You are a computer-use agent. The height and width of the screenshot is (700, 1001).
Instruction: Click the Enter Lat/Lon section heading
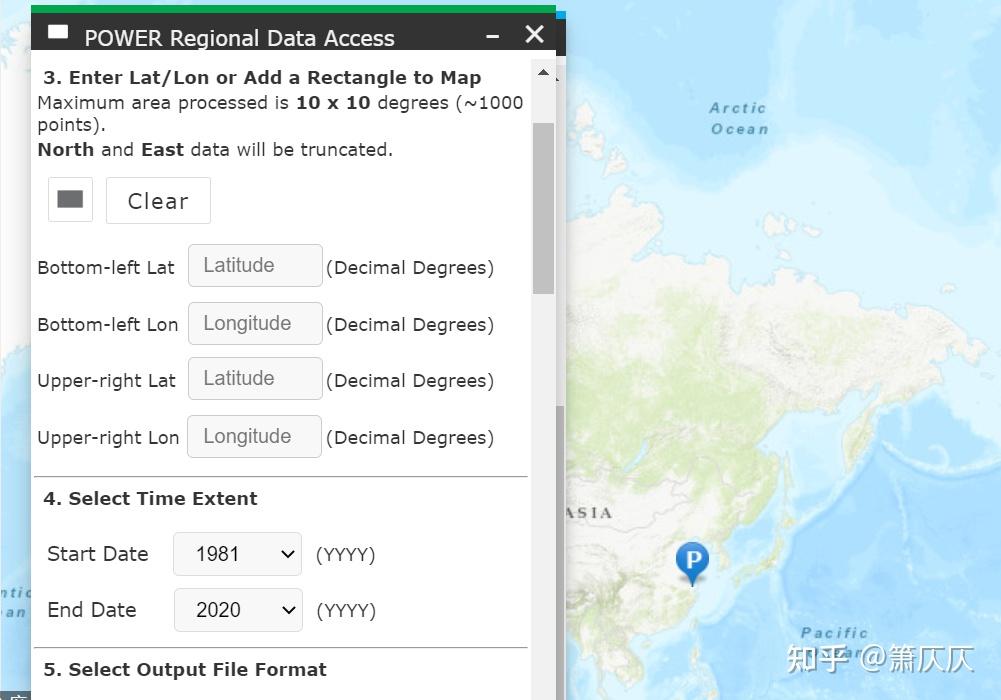262,78
